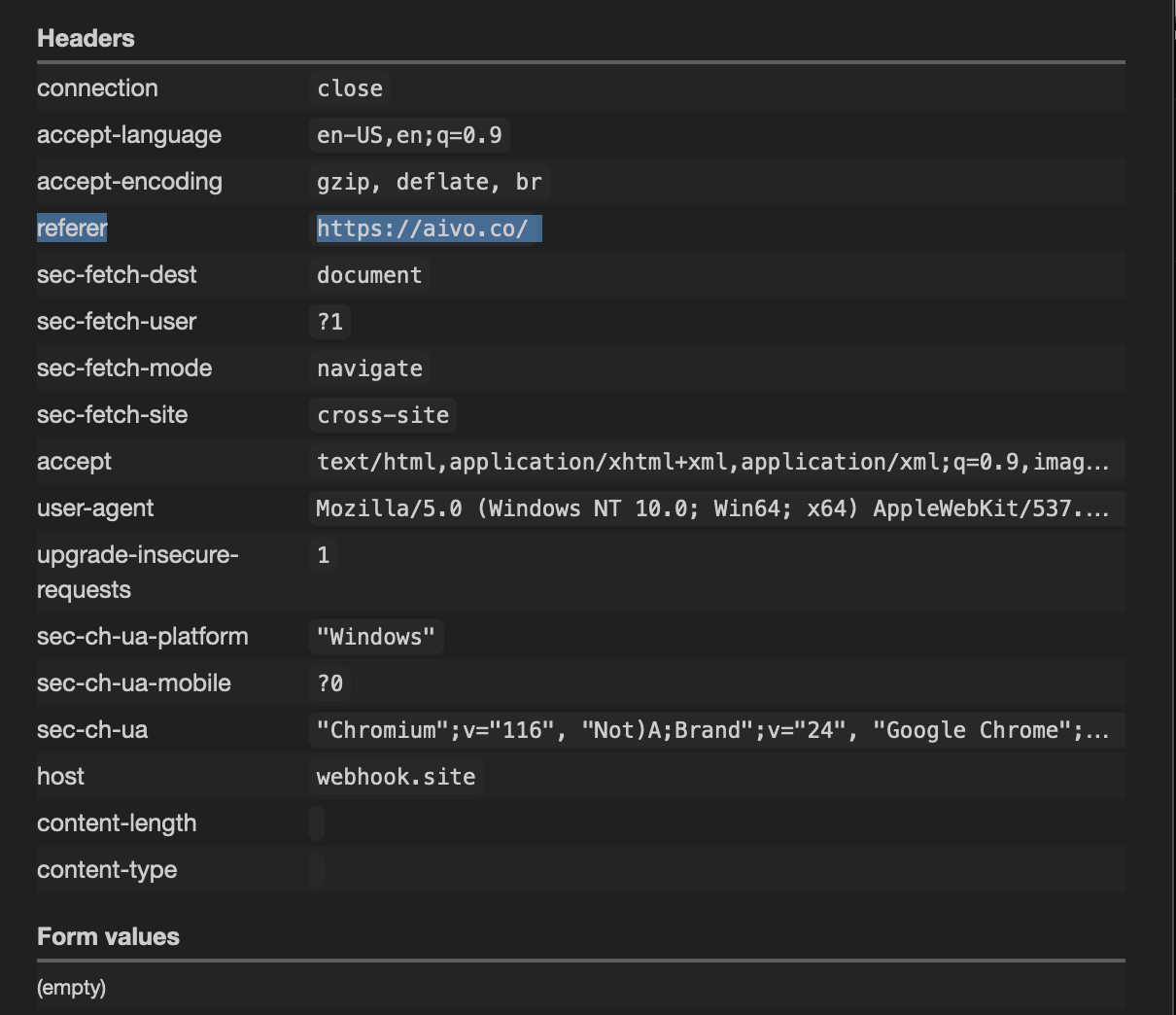Image resolution: width=1176 pixels, height=1015 pixels.
Task: Click the 'navigate' value
Action: click(x=369, y=368)
